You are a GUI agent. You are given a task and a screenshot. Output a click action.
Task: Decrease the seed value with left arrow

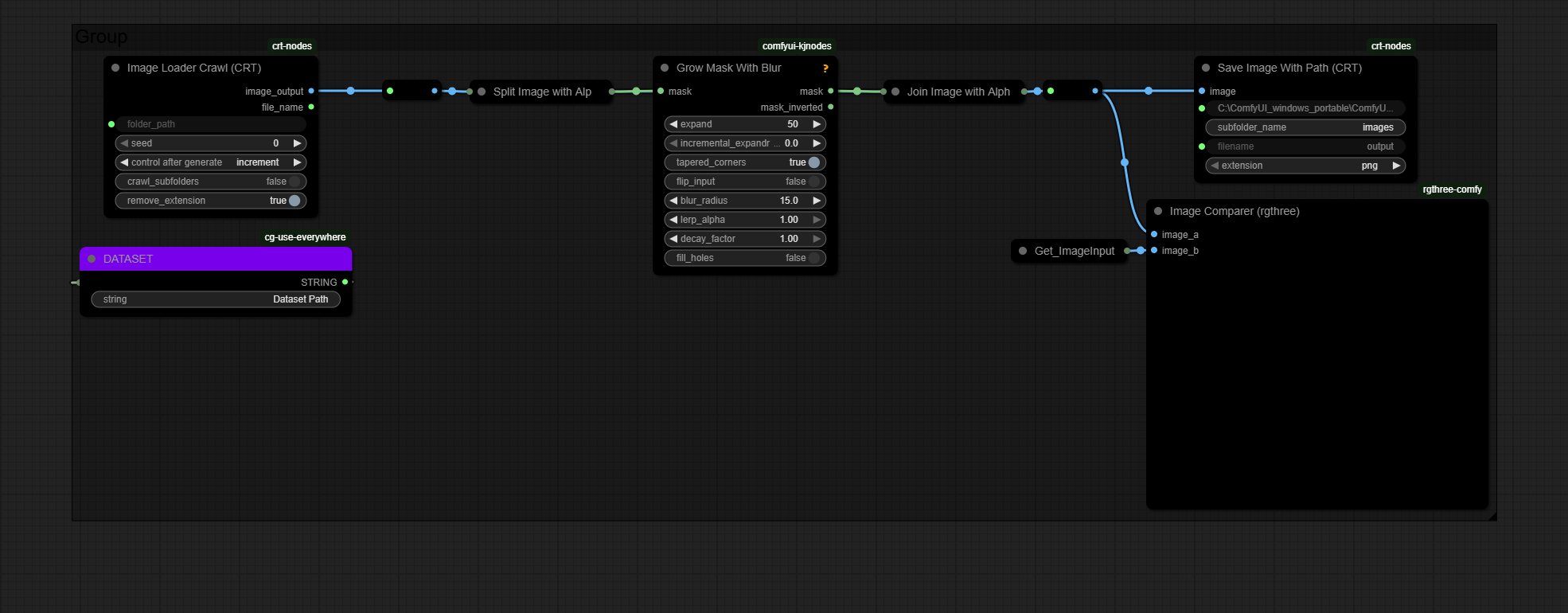tap(124, 143)
